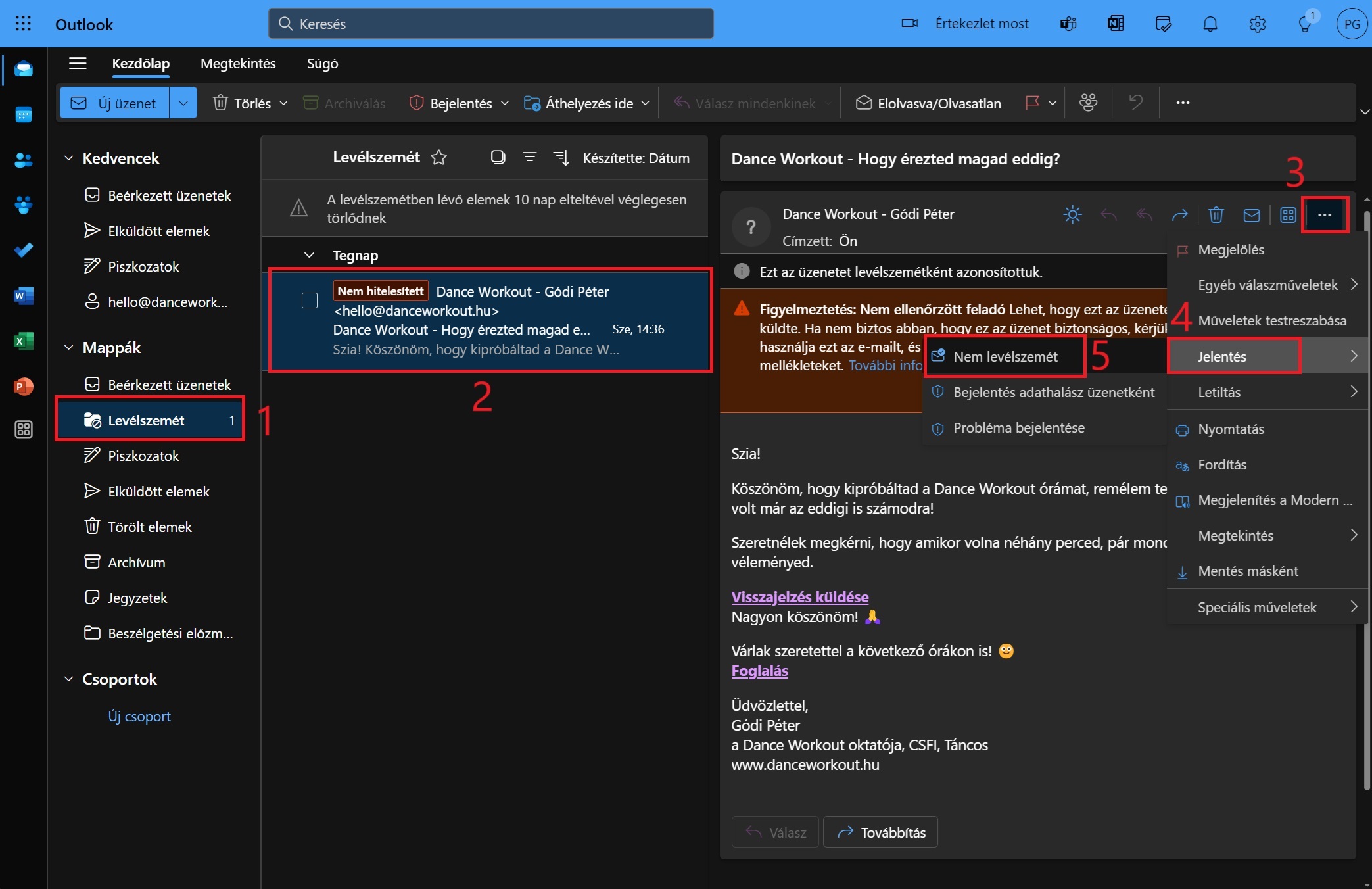This screenshot has height=889, width=1372.
Task: Click the Mail icon in left rail
Action: click(24, 69)
